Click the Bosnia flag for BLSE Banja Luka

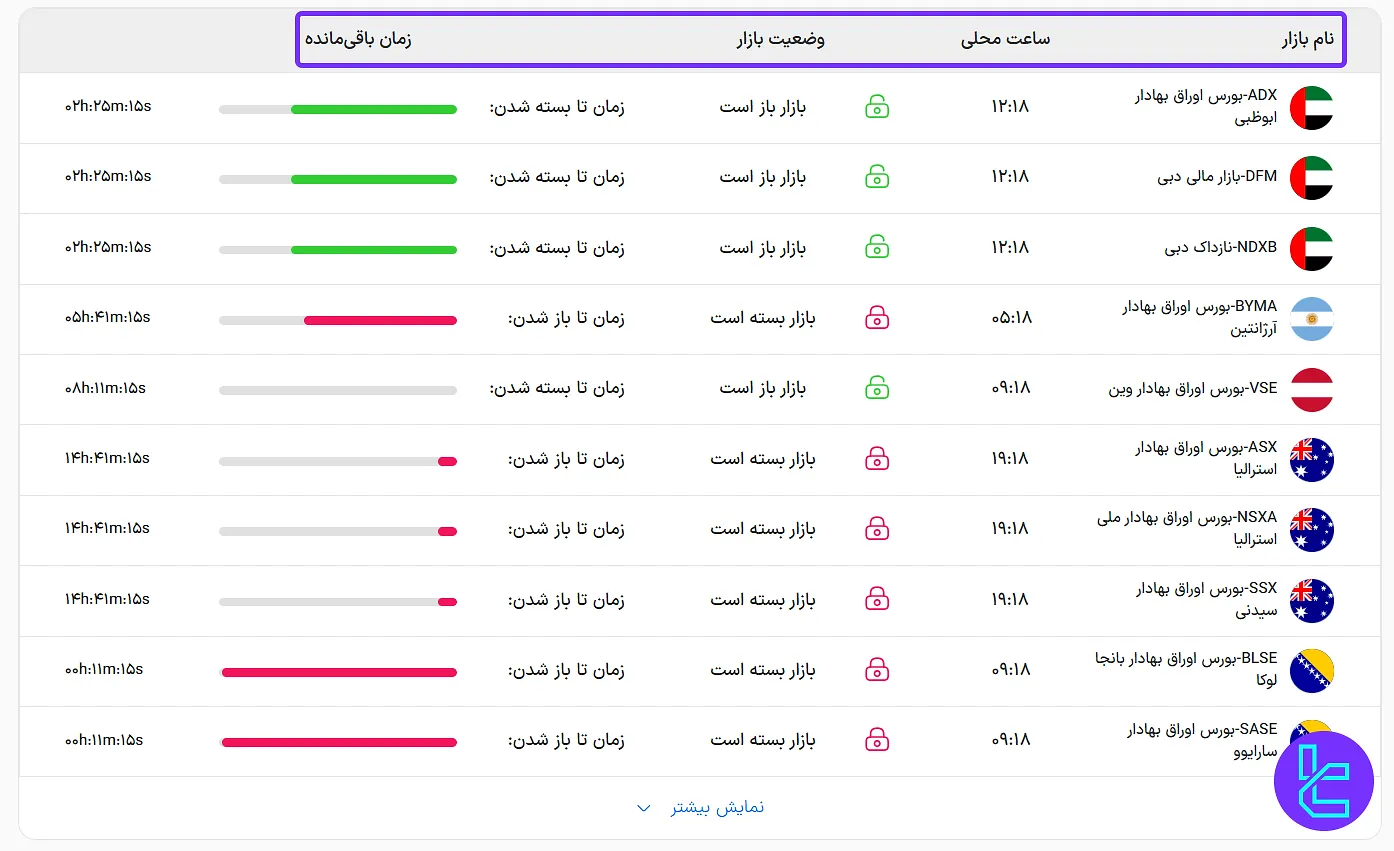tap(1312, 670)
